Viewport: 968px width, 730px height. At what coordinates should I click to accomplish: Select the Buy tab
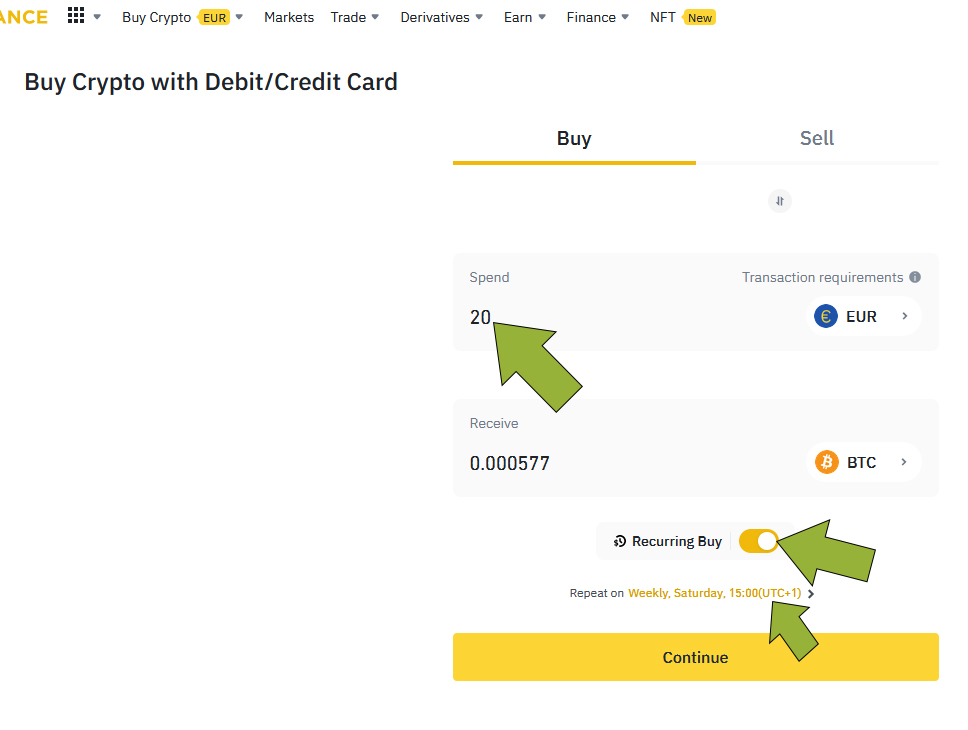(574, 139)
